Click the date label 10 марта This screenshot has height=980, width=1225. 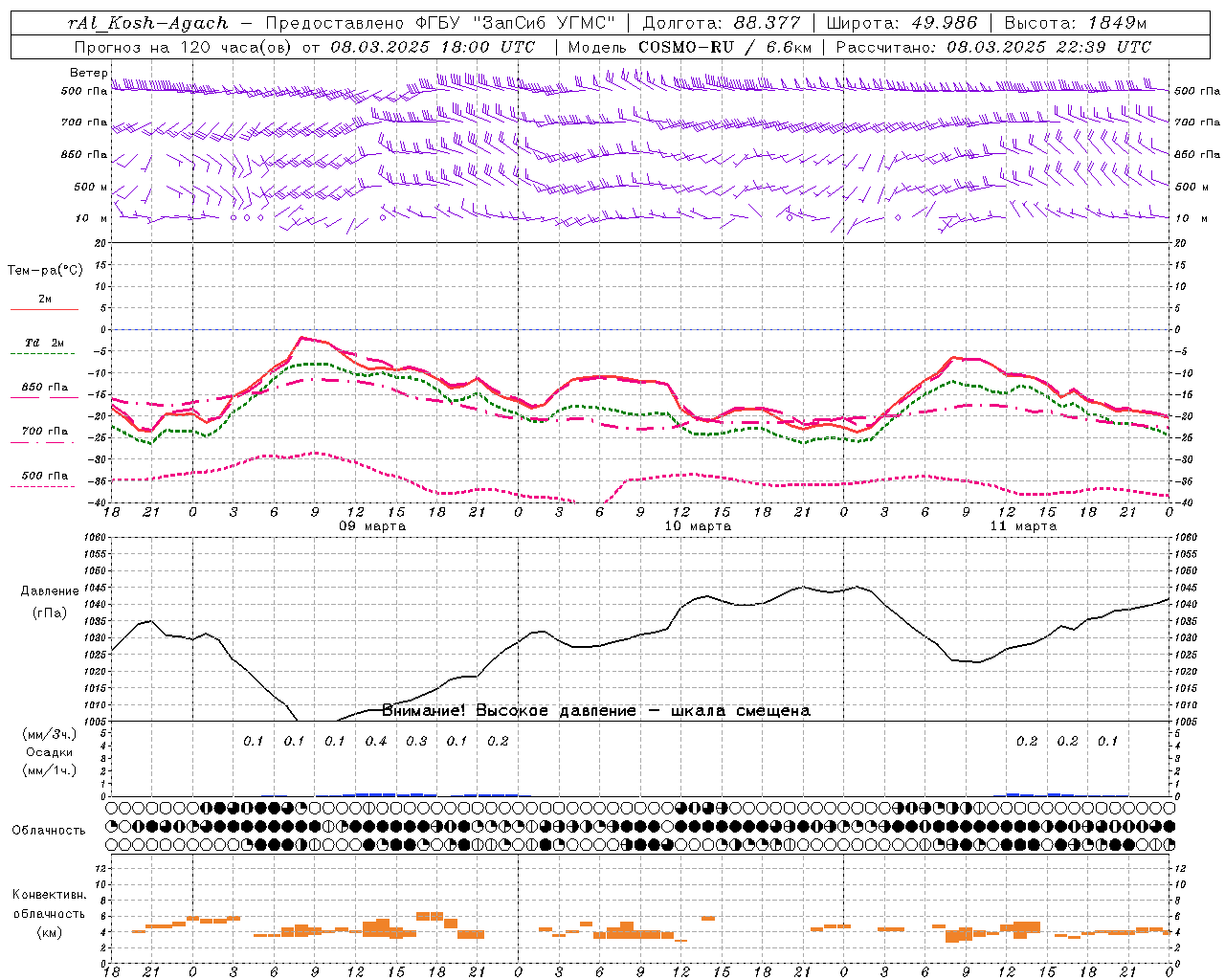[x=698, y=526]
